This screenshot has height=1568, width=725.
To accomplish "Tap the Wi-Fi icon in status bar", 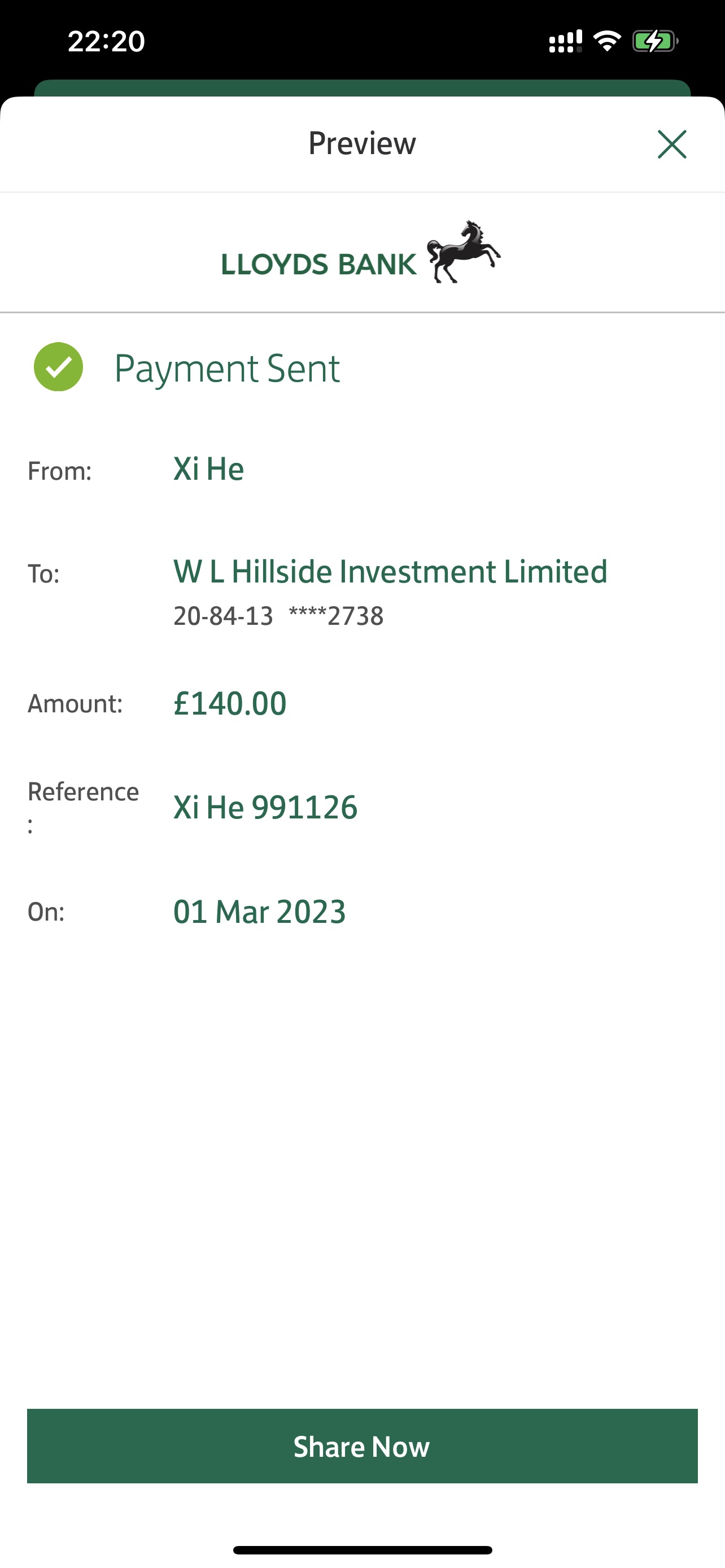I will coord(607,41).
